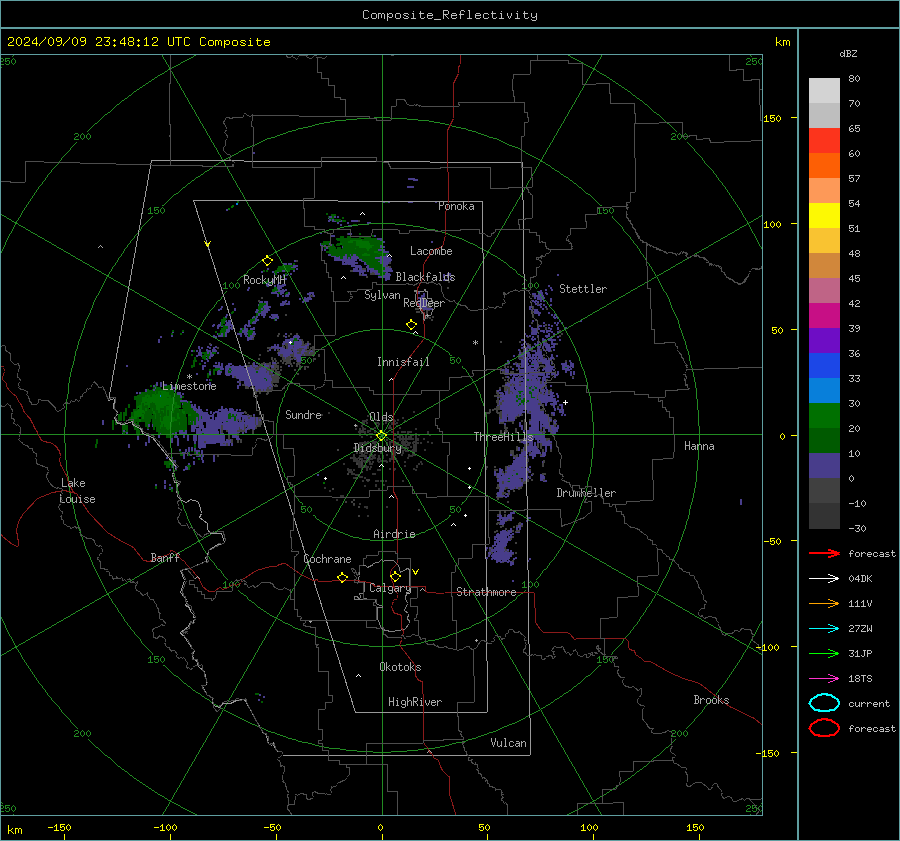Select the yellow diamond marker above Calgary

[x=395, y=576]
